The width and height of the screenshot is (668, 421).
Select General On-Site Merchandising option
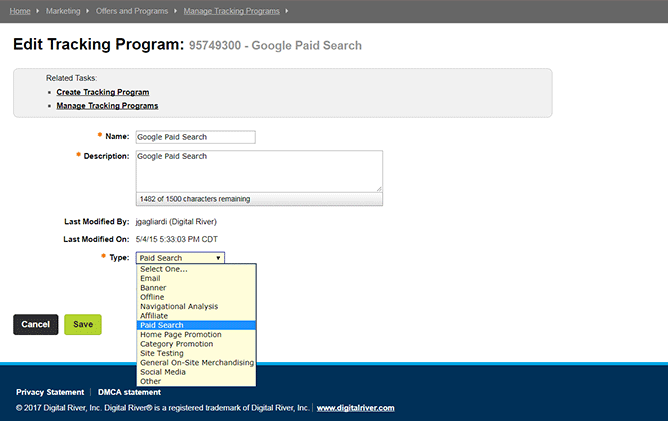196,363
